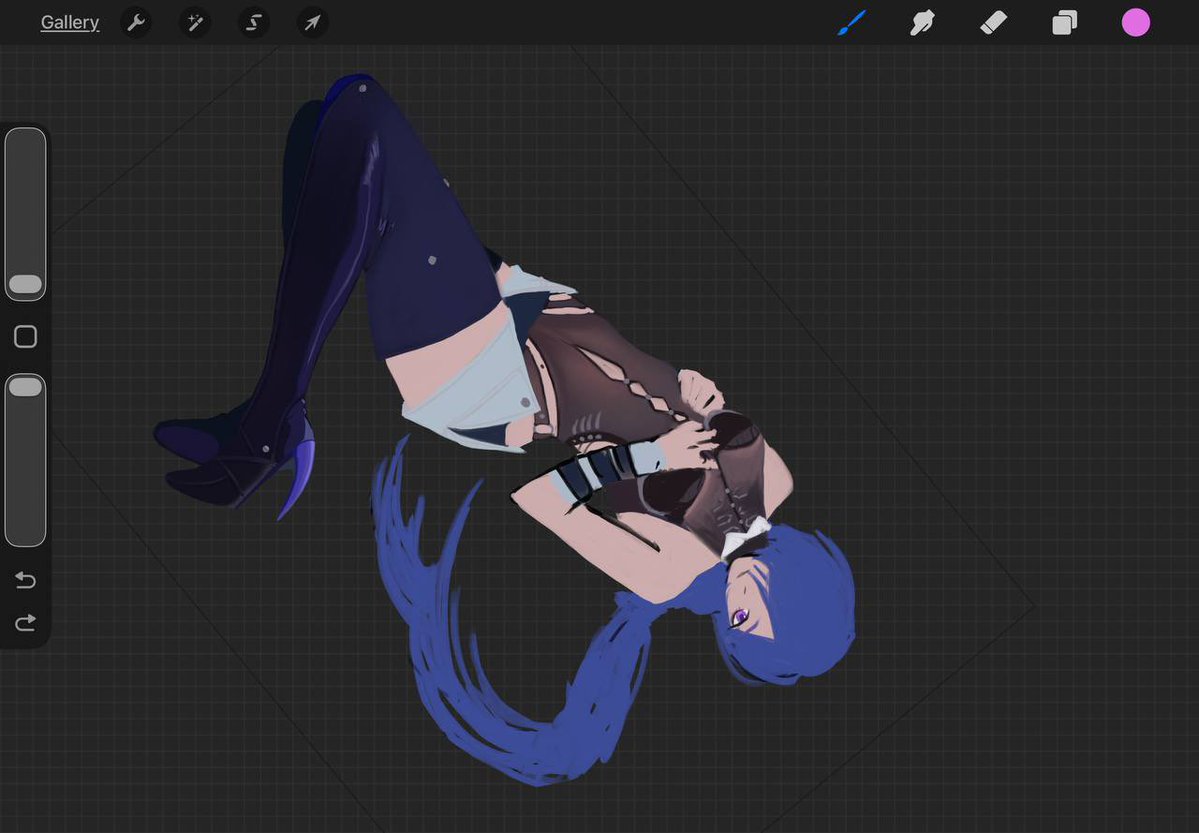Undo the last stroke
The height and width of the screenshot is (833, 1199).
(x=25, y=581)
